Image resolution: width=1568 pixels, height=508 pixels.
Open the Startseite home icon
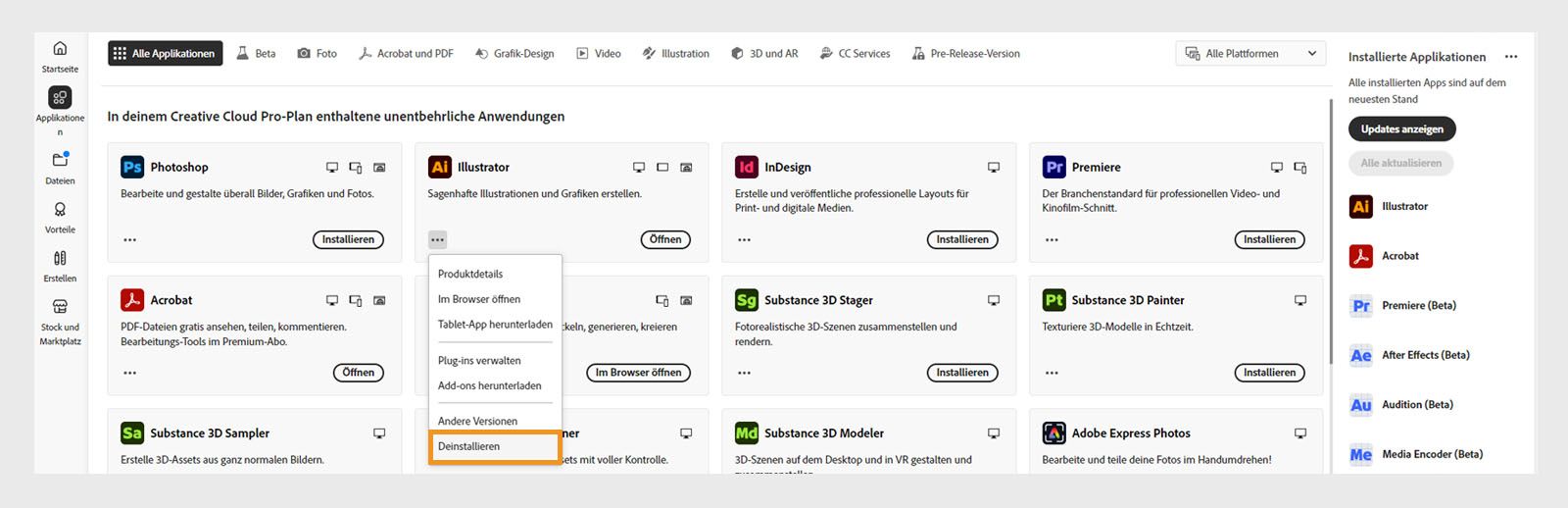click(x=60, y=49)
